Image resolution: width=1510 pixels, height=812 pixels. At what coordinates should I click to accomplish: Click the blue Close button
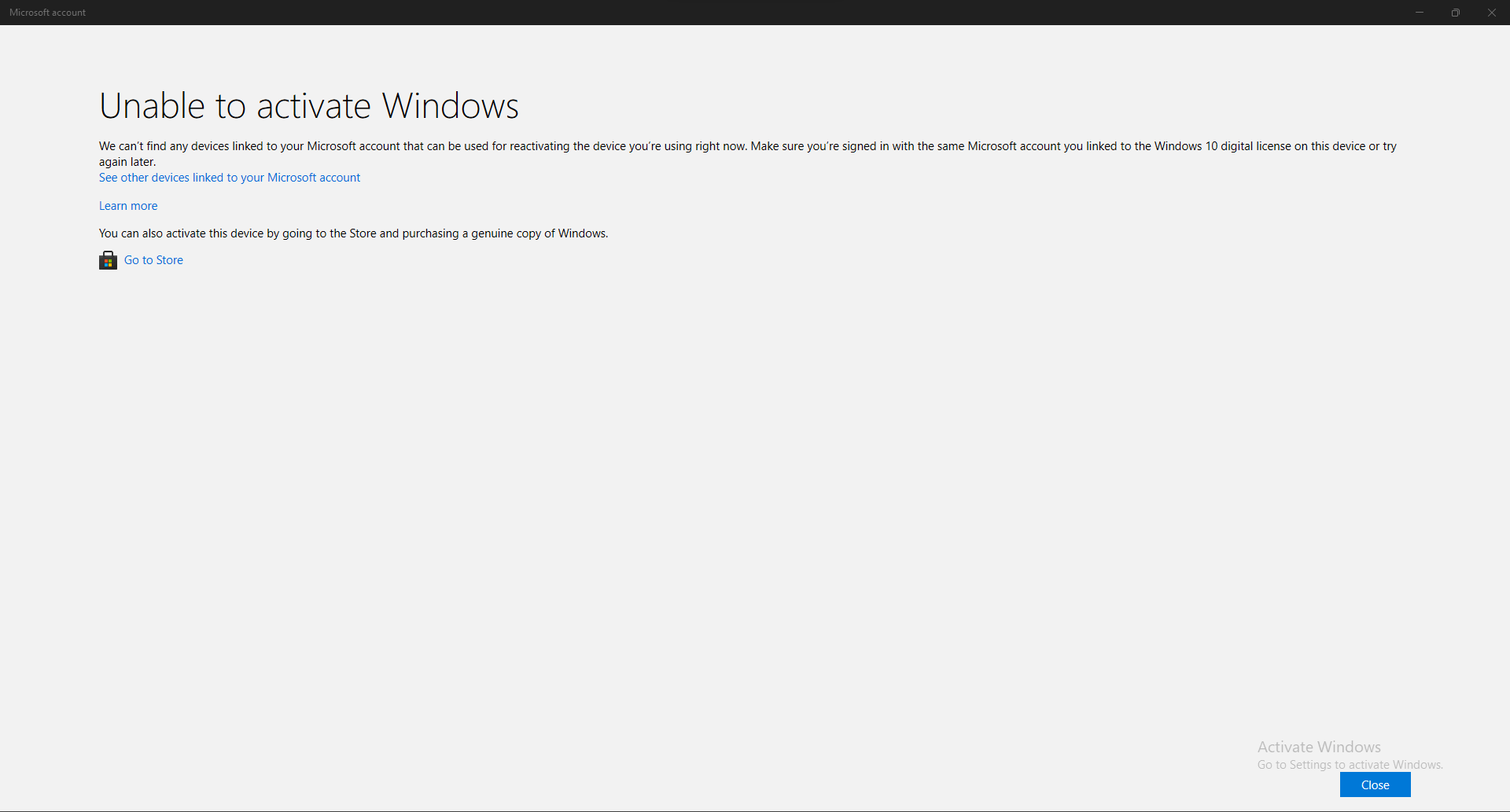click(1375, 784)
